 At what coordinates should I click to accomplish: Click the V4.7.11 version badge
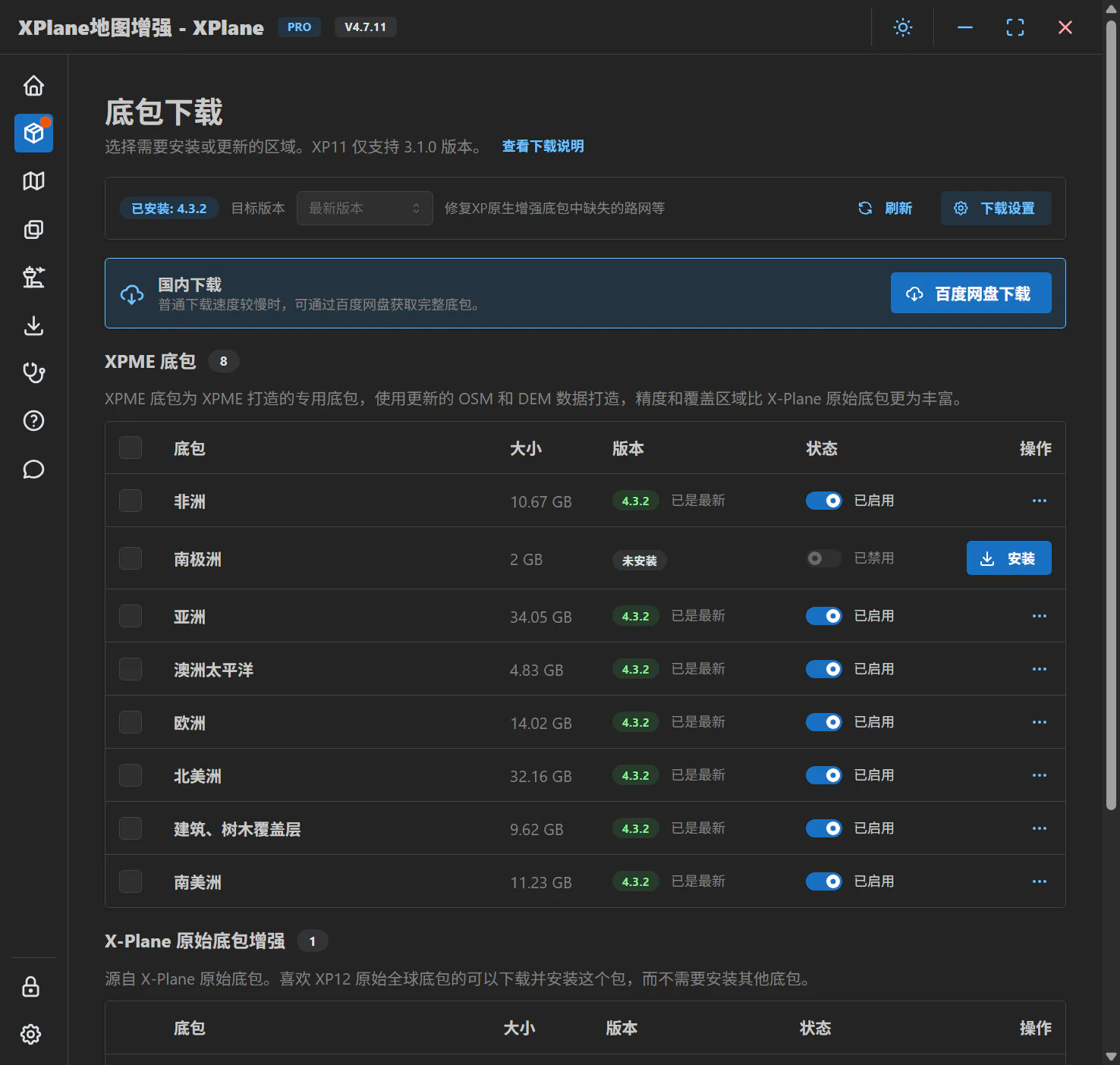[365, 27]
